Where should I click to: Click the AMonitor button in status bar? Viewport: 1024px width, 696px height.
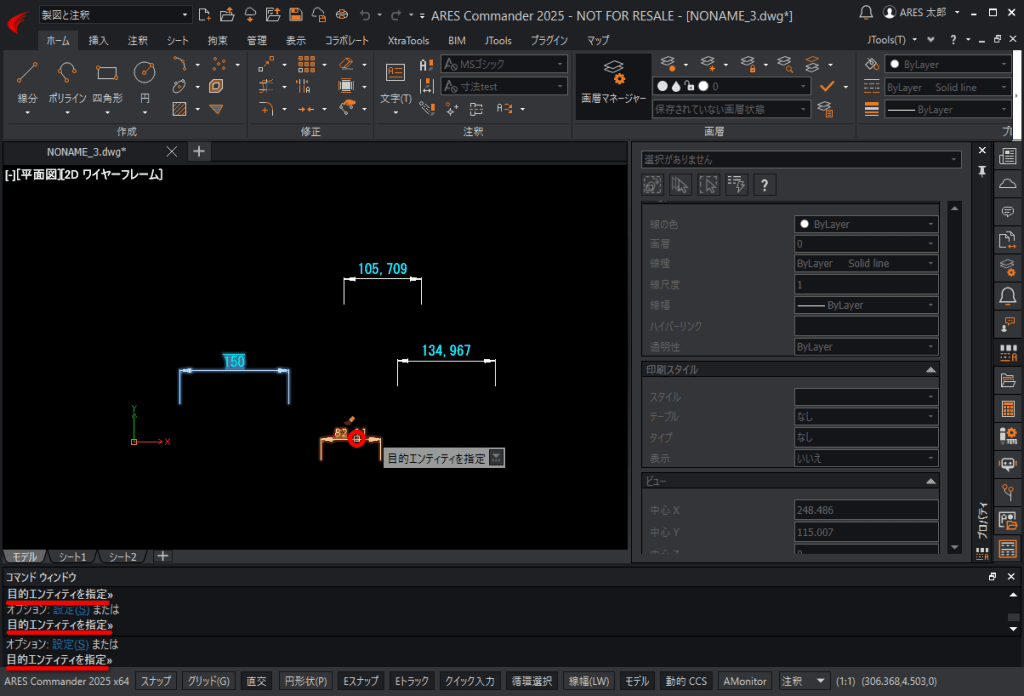coord(744,681)
